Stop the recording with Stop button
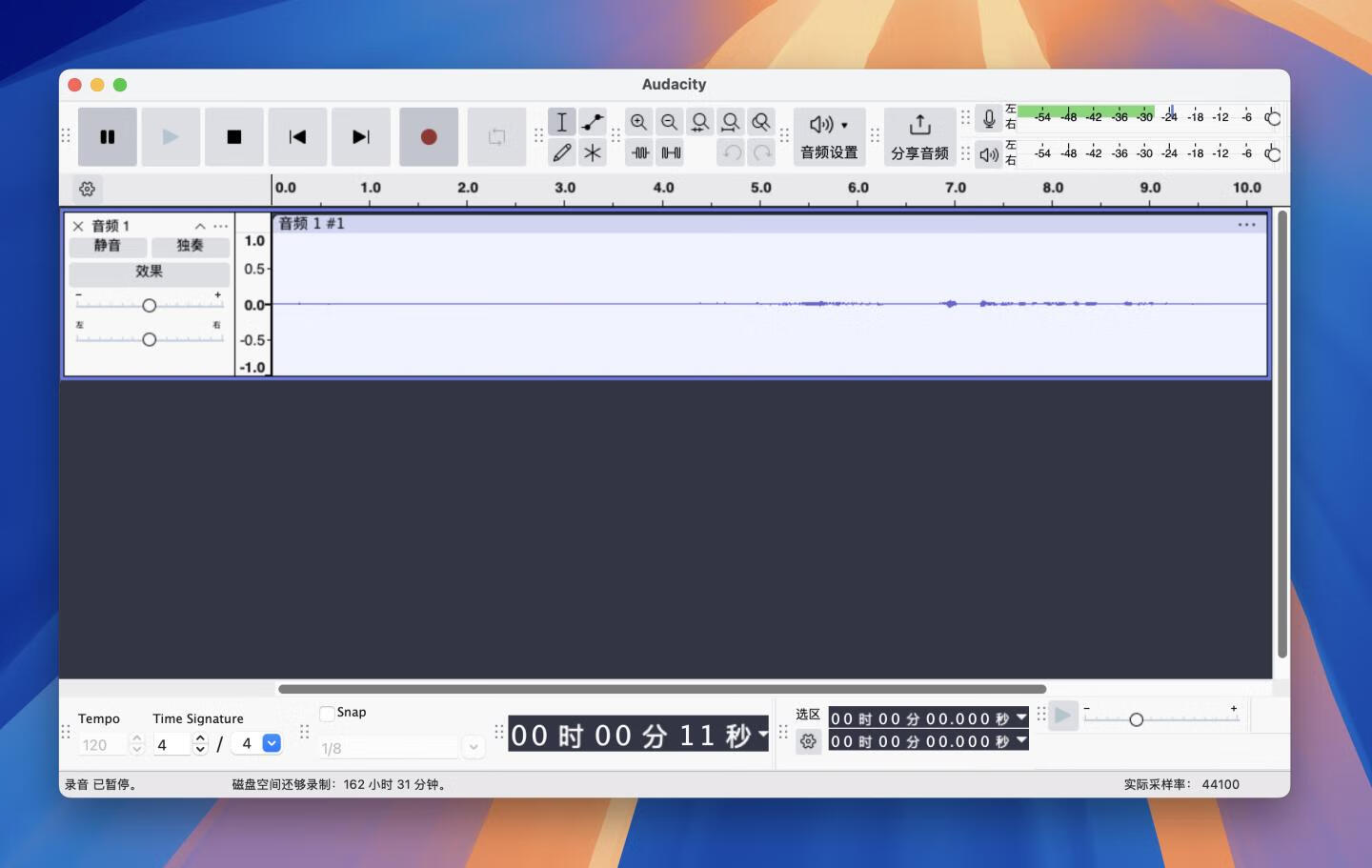The image size is (1372, 868). [234, 137]
